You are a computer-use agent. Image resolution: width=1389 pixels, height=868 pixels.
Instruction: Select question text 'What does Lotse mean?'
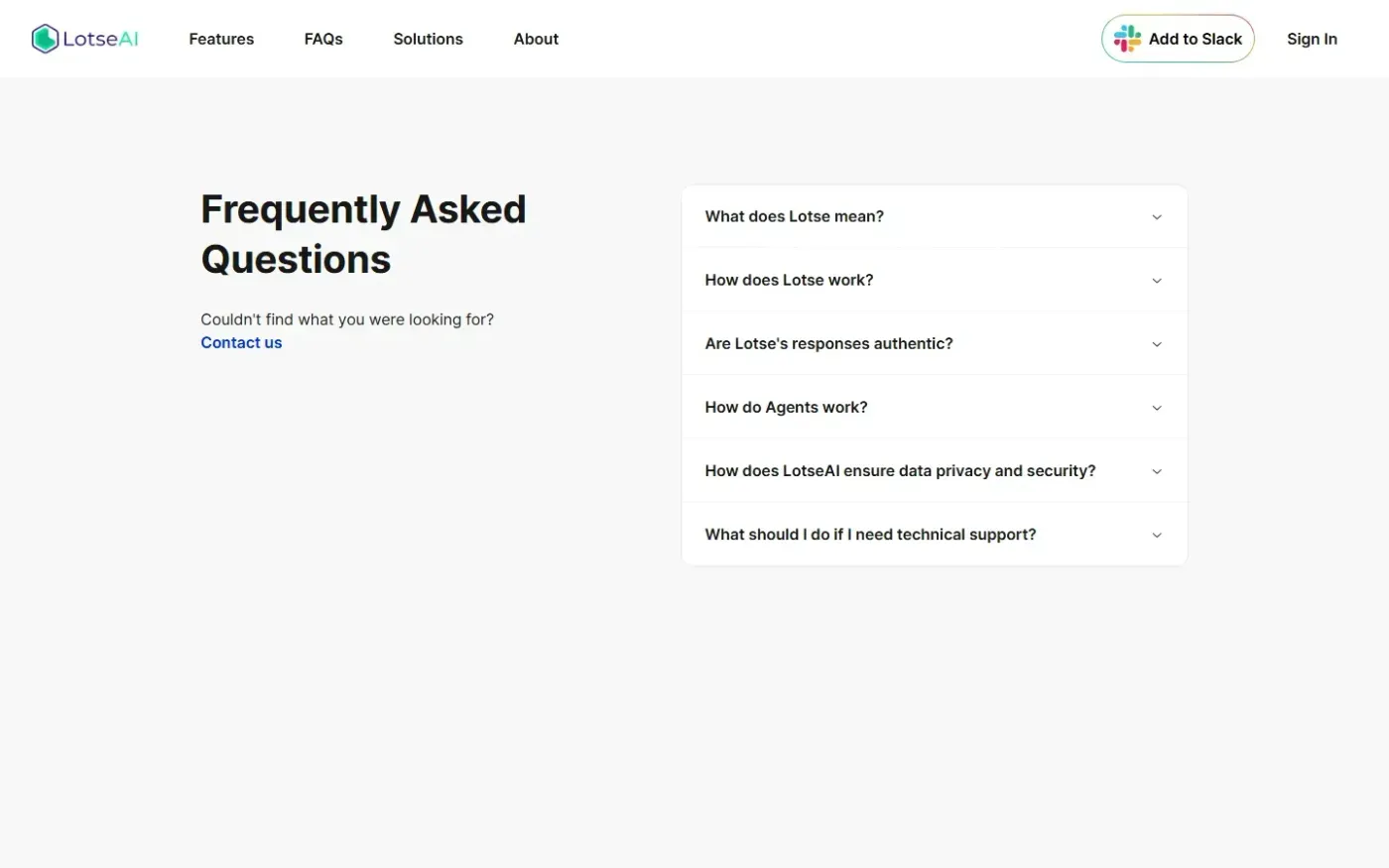click(794, 216)
